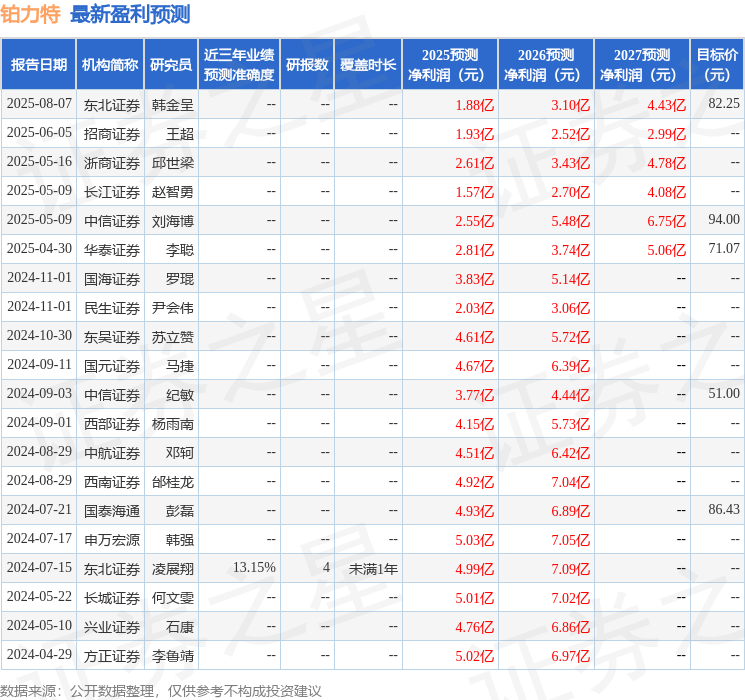Select analyst 苏立赞
This screenshot has height=700, width=745.
tap(172, 337)
